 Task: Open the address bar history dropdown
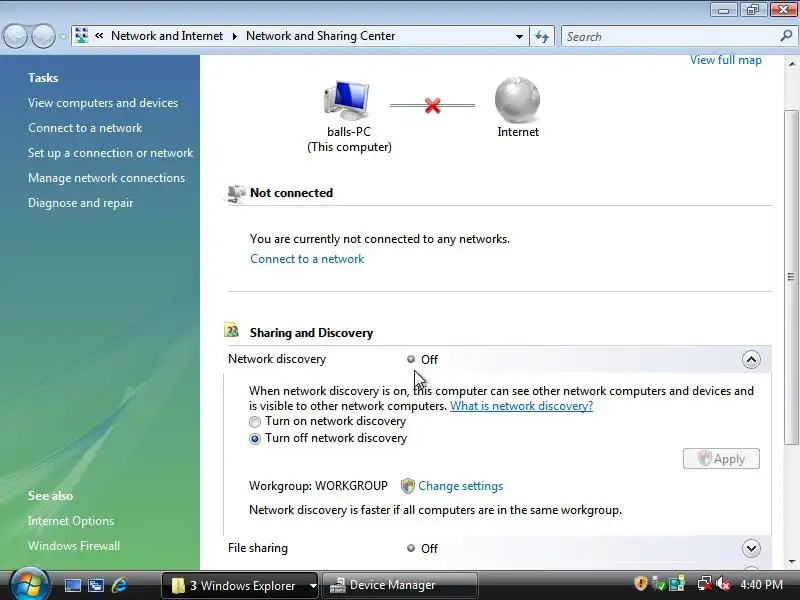(x=519, y=36)
